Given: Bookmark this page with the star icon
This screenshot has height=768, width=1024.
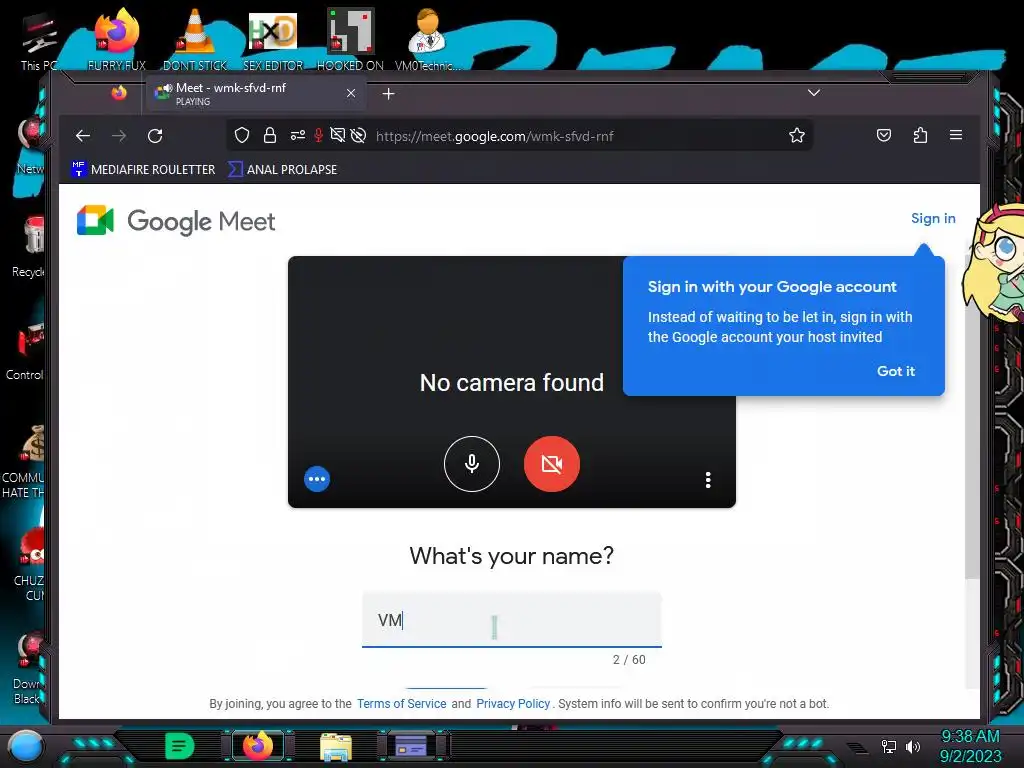Looking at the screenshot, I should click(797, 135).
